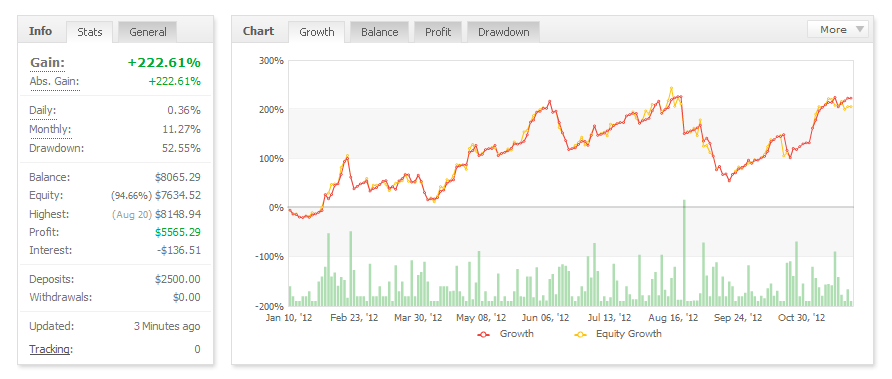Show the Drawdown chart tab
The width and height of the screenshot is (892, 379).
coord(503,32)
